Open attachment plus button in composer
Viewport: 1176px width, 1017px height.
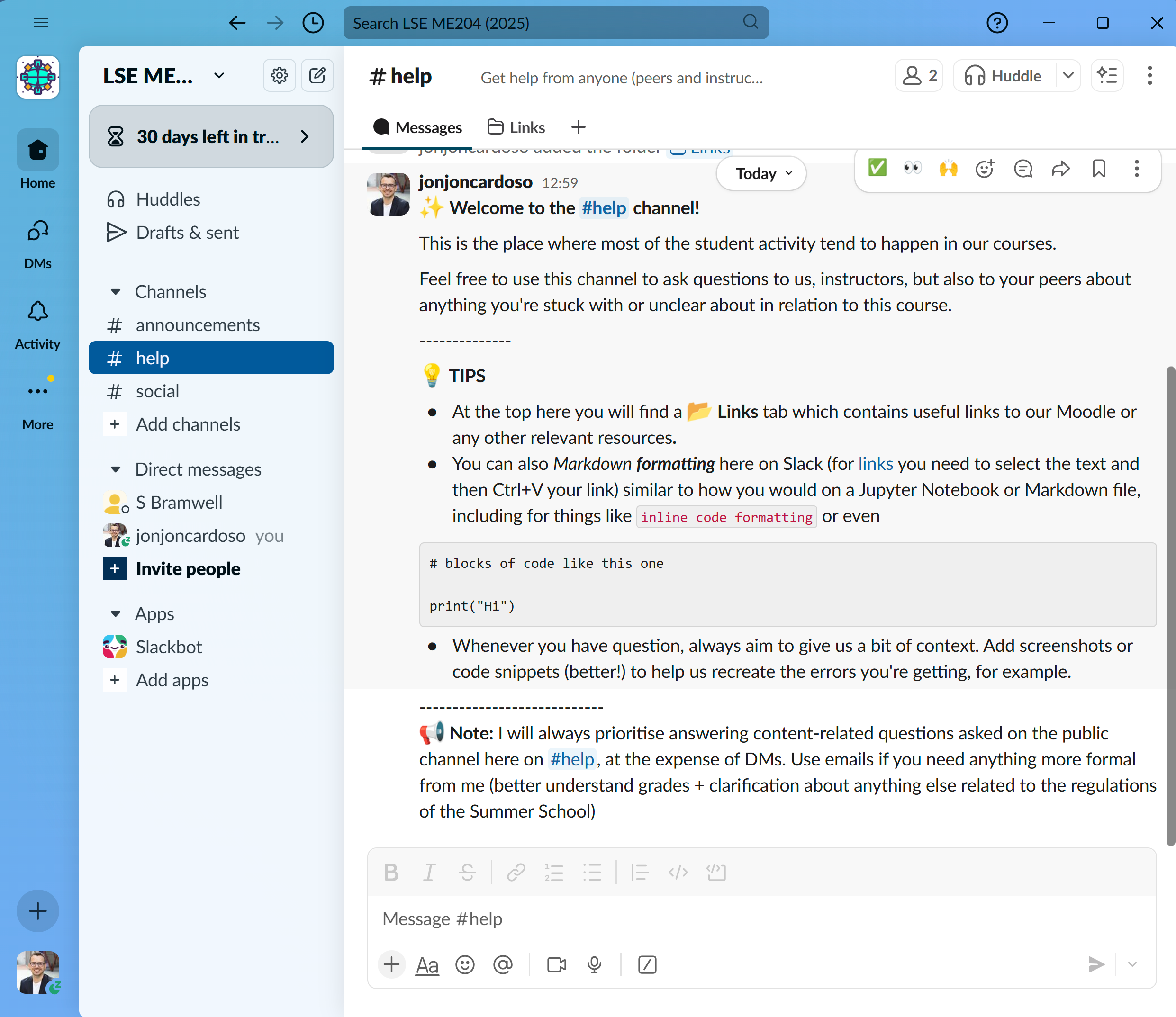click(391, 964)
